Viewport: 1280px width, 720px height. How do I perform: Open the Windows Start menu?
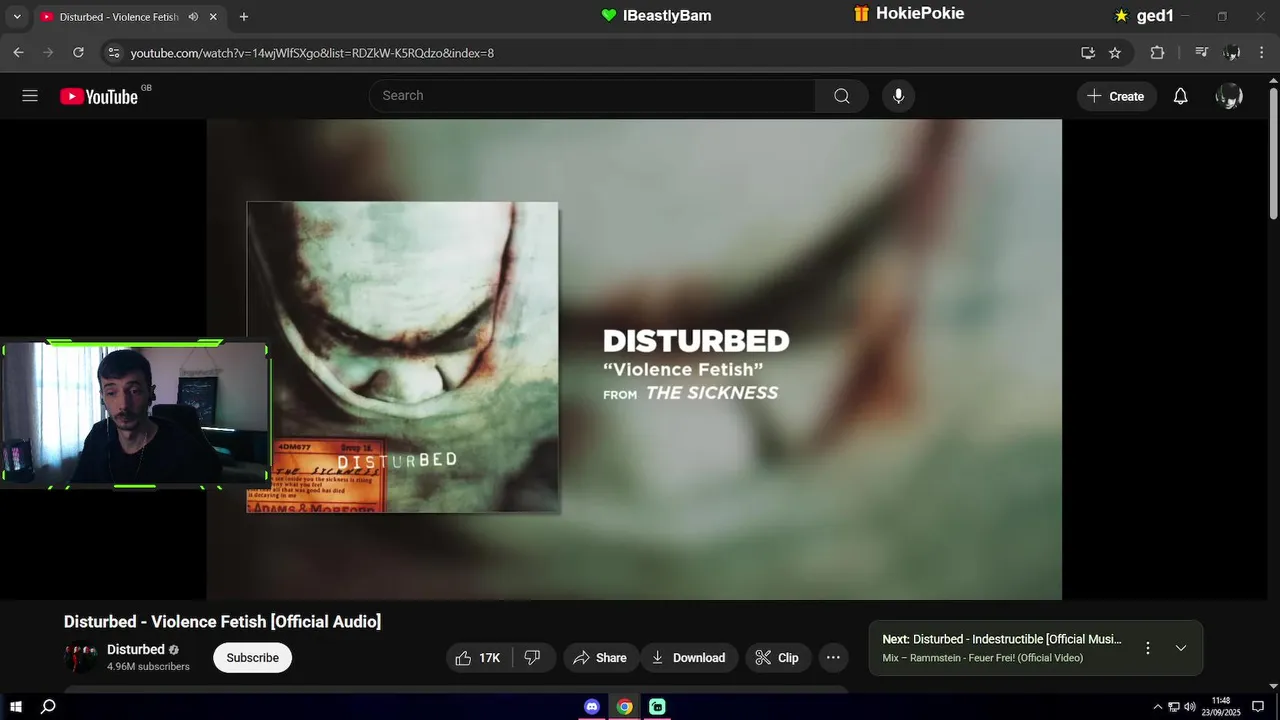16,706
